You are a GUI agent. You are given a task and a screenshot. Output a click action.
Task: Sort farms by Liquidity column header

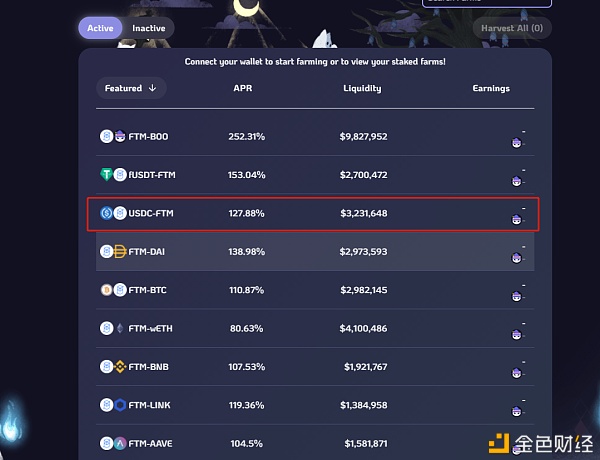(x=362, y=88)
